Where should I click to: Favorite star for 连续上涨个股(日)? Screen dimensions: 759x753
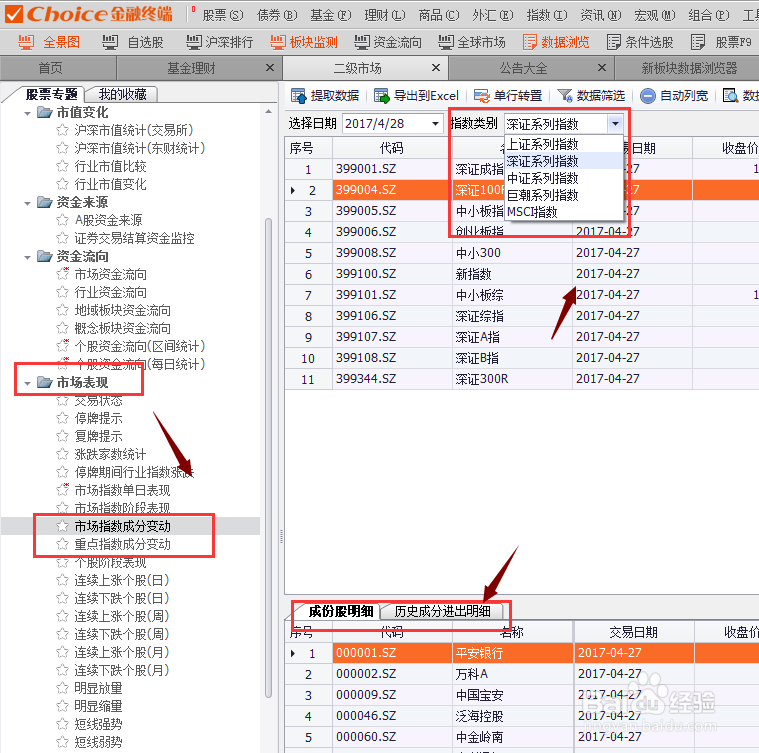pyautogui.click(x=62, y=580)
